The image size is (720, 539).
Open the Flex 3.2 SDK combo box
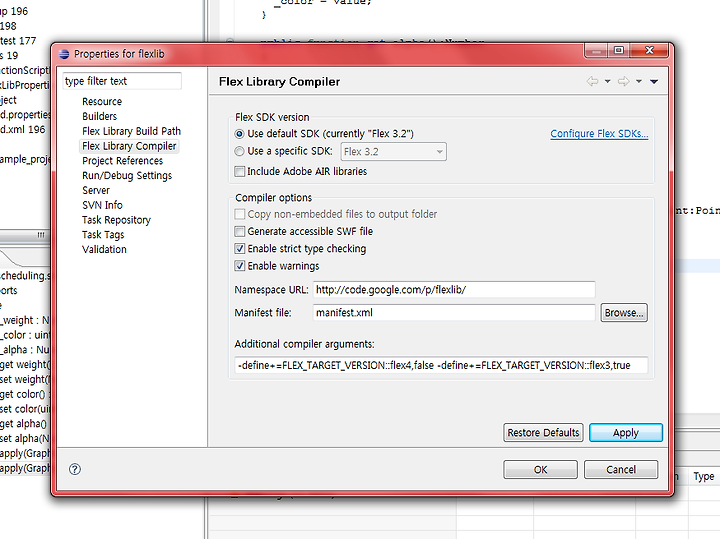tap(394, 152)
